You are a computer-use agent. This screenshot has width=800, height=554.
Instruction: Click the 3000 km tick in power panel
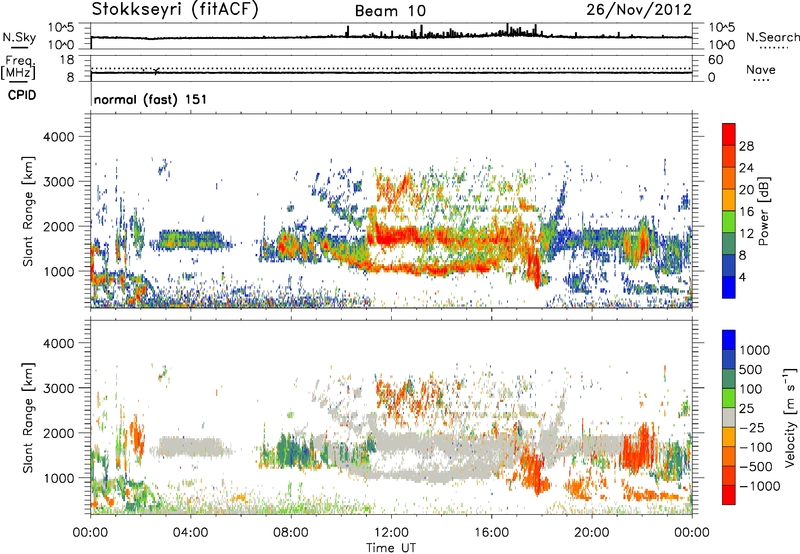pyautogui.click(x=58, y=182)
